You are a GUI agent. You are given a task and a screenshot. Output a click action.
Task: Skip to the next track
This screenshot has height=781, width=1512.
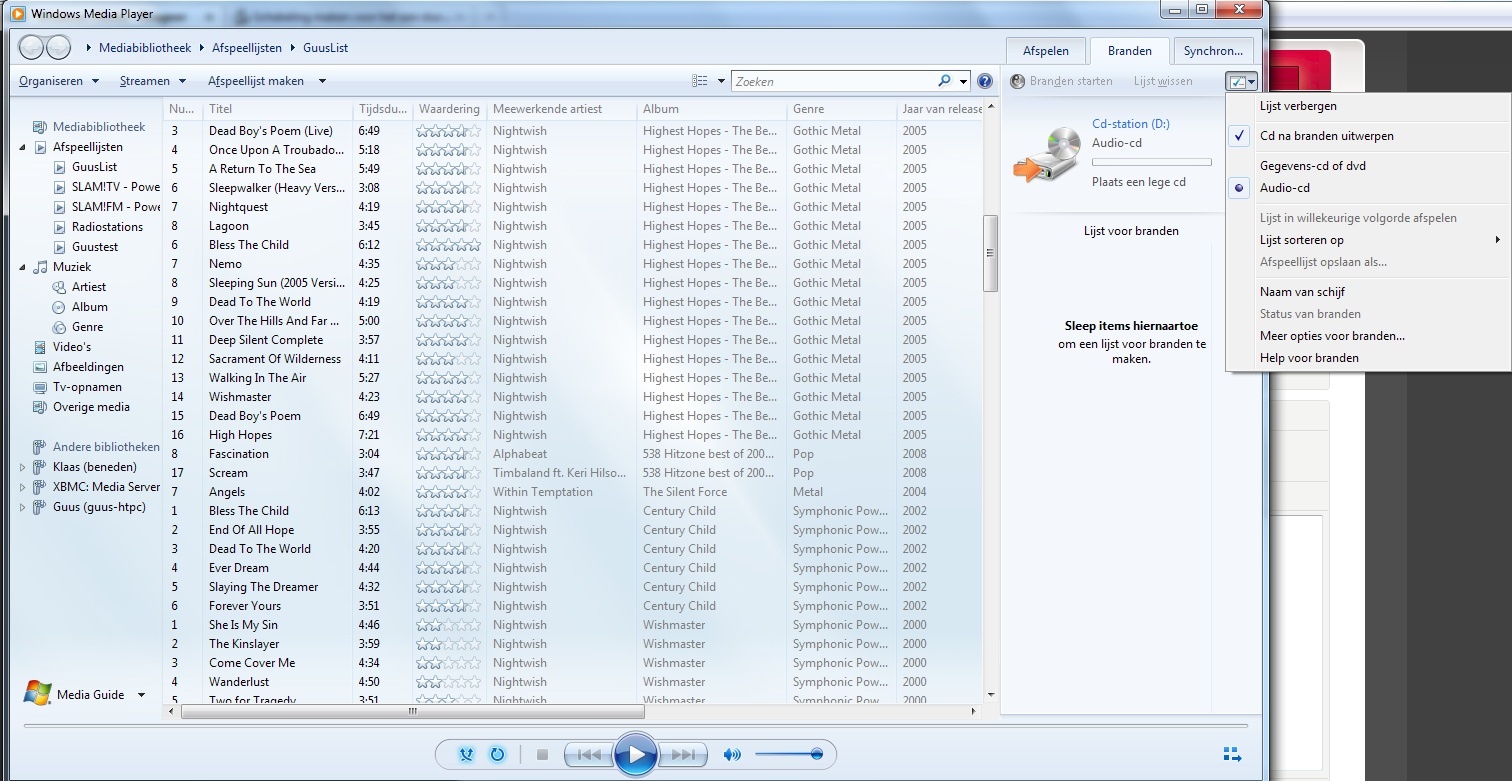coord(683,754)
